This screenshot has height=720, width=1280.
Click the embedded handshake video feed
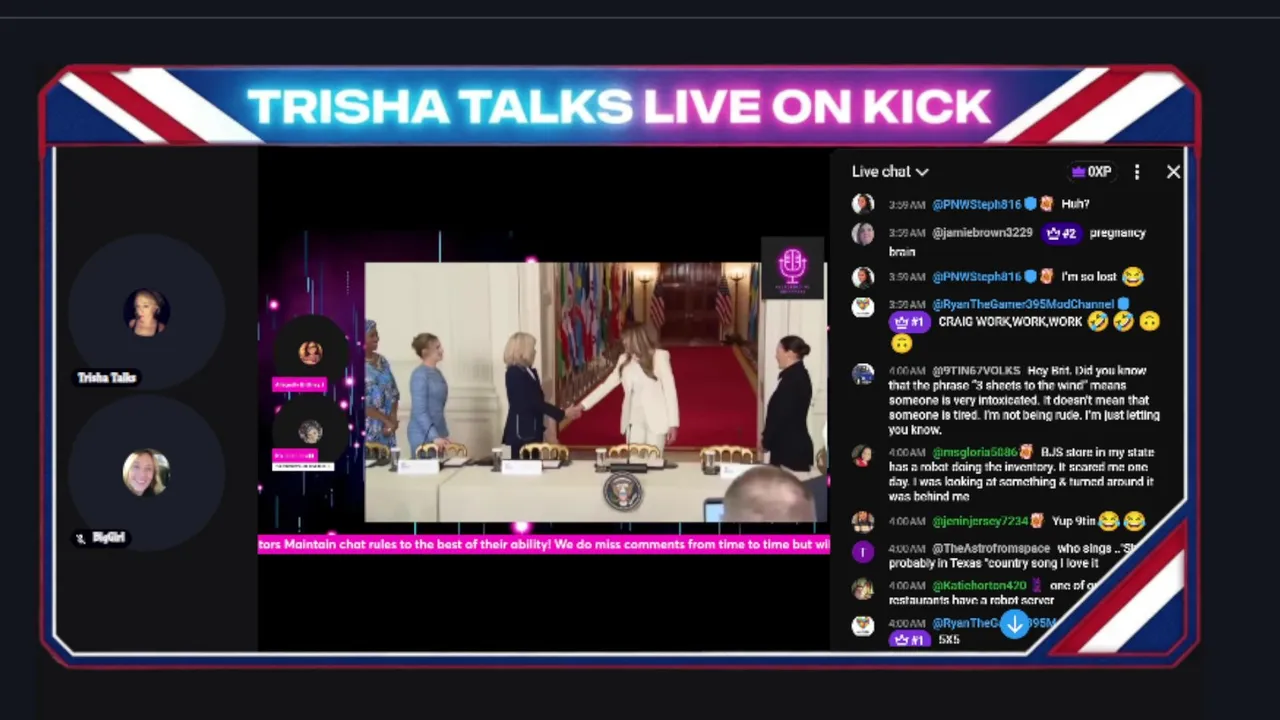point(596,392)
